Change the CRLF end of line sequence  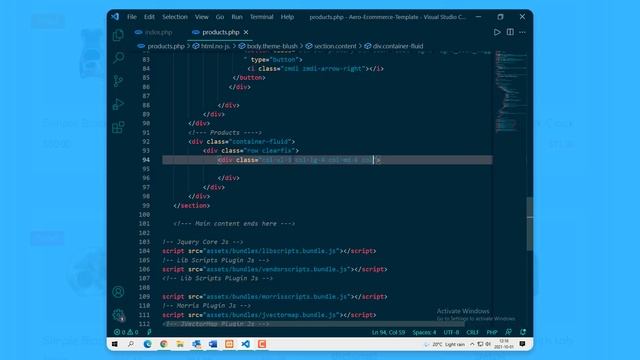pos(472,332)
